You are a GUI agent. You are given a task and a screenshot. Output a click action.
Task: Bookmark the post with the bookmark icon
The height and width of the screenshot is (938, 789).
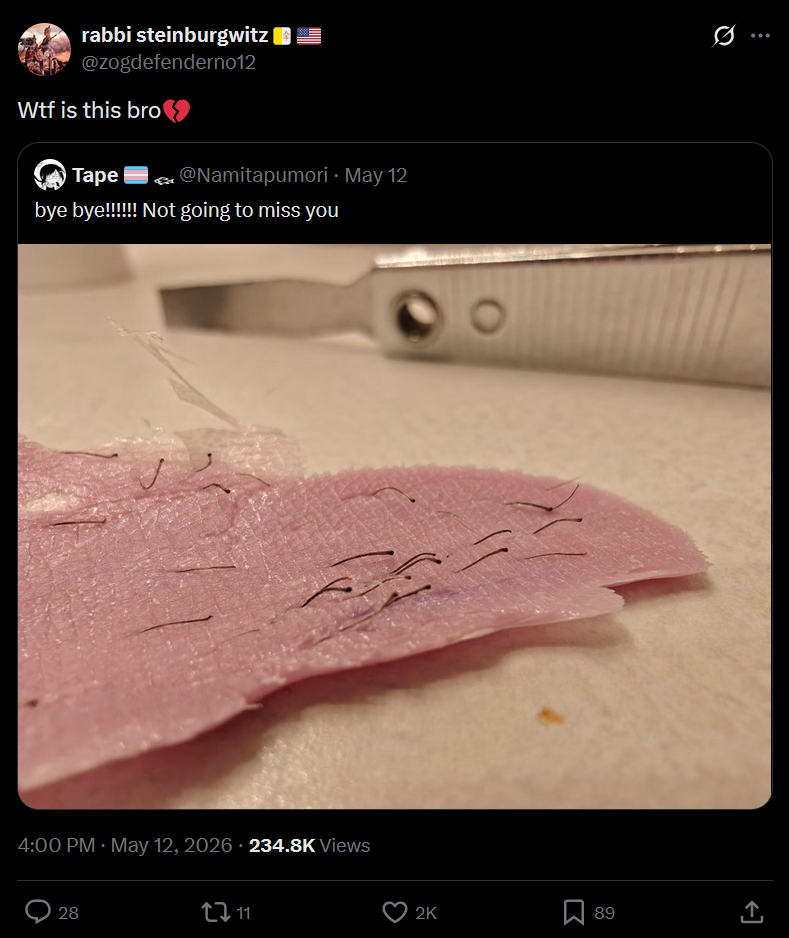(574, 912)
